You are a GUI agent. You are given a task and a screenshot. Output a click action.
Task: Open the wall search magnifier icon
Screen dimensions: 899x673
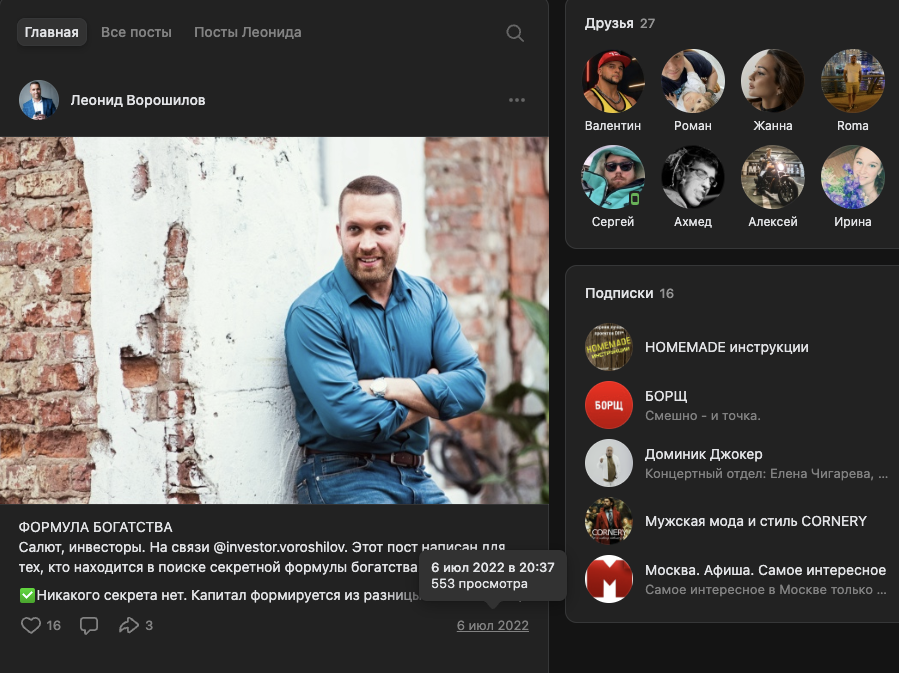click(x=515, y=33)
